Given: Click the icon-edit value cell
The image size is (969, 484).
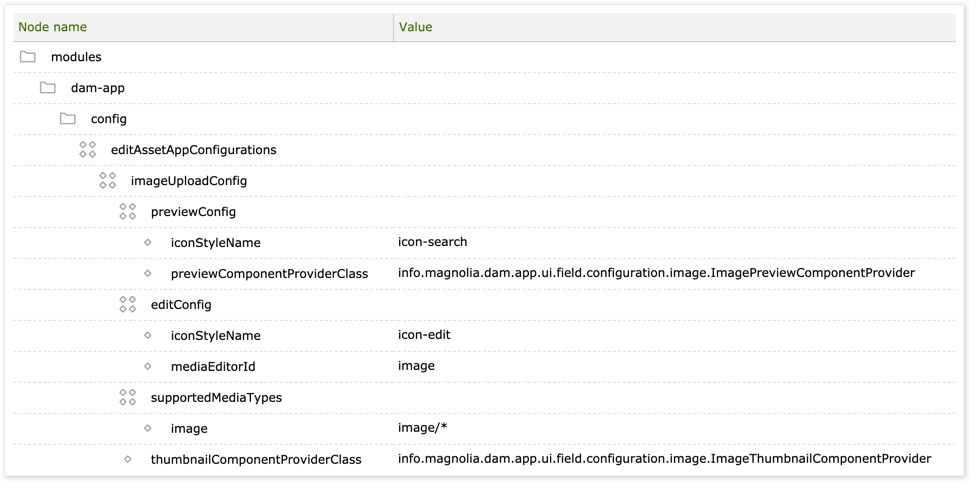Looking at the screenshot, I should (424, 335).
